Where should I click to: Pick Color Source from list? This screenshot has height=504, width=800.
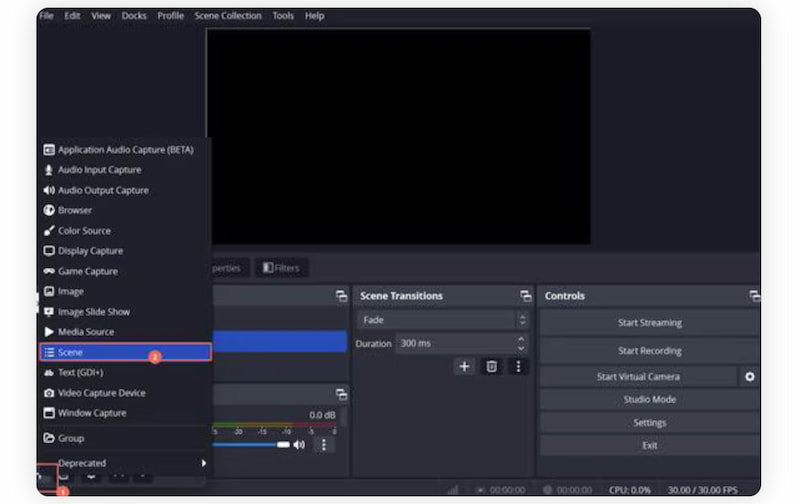(125, 231)
